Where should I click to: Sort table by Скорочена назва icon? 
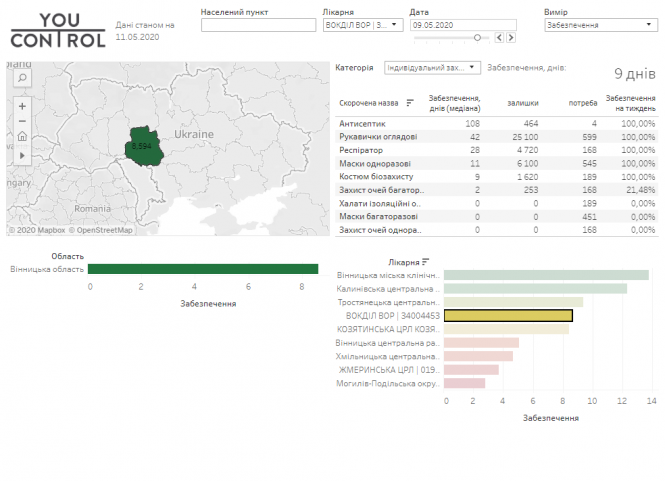pos(410,103)
